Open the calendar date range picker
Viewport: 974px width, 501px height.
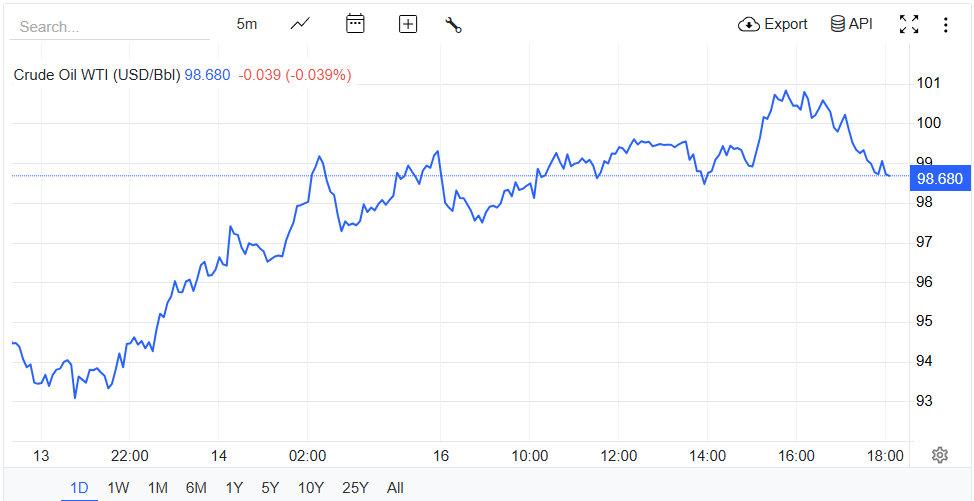click(x=355, y=24)
